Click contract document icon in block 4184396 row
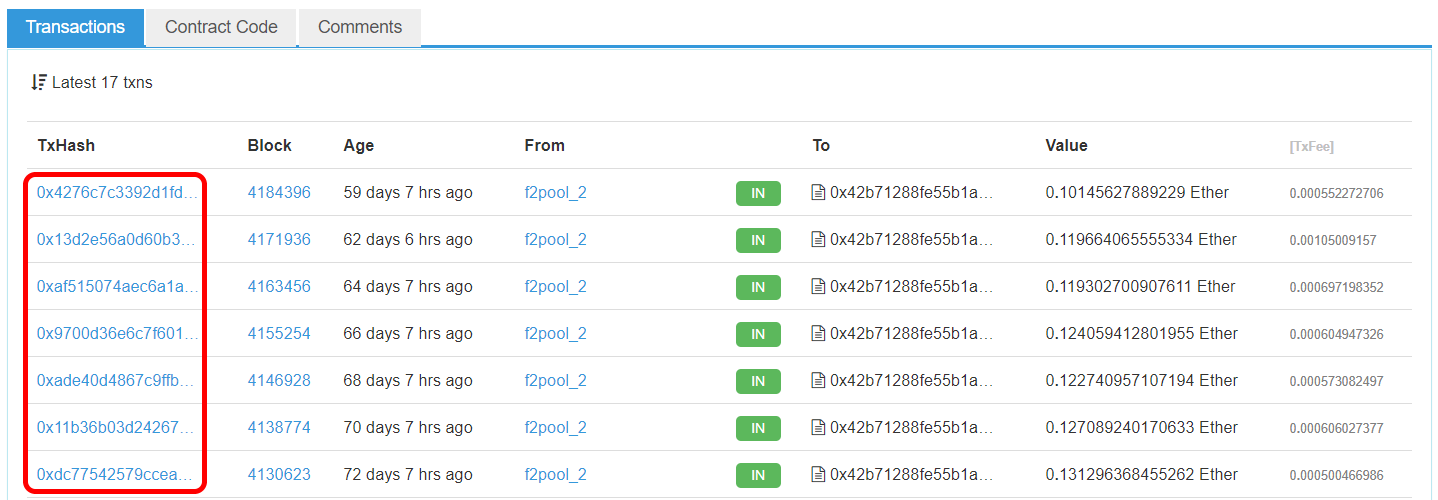 (818, 192)
